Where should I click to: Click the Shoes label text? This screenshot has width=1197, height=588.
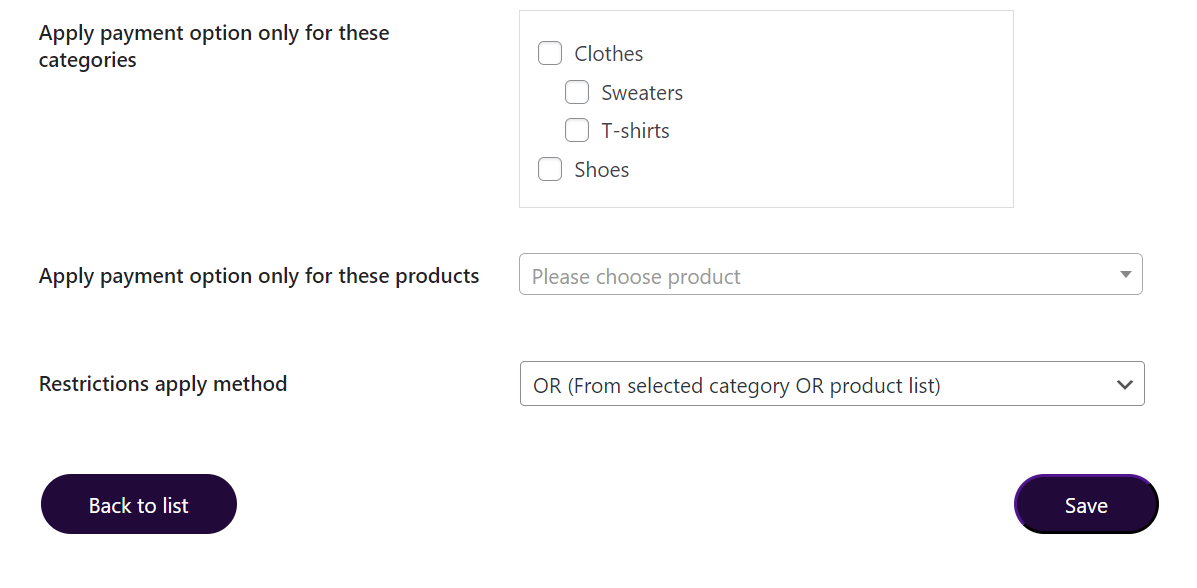[602, 170]
